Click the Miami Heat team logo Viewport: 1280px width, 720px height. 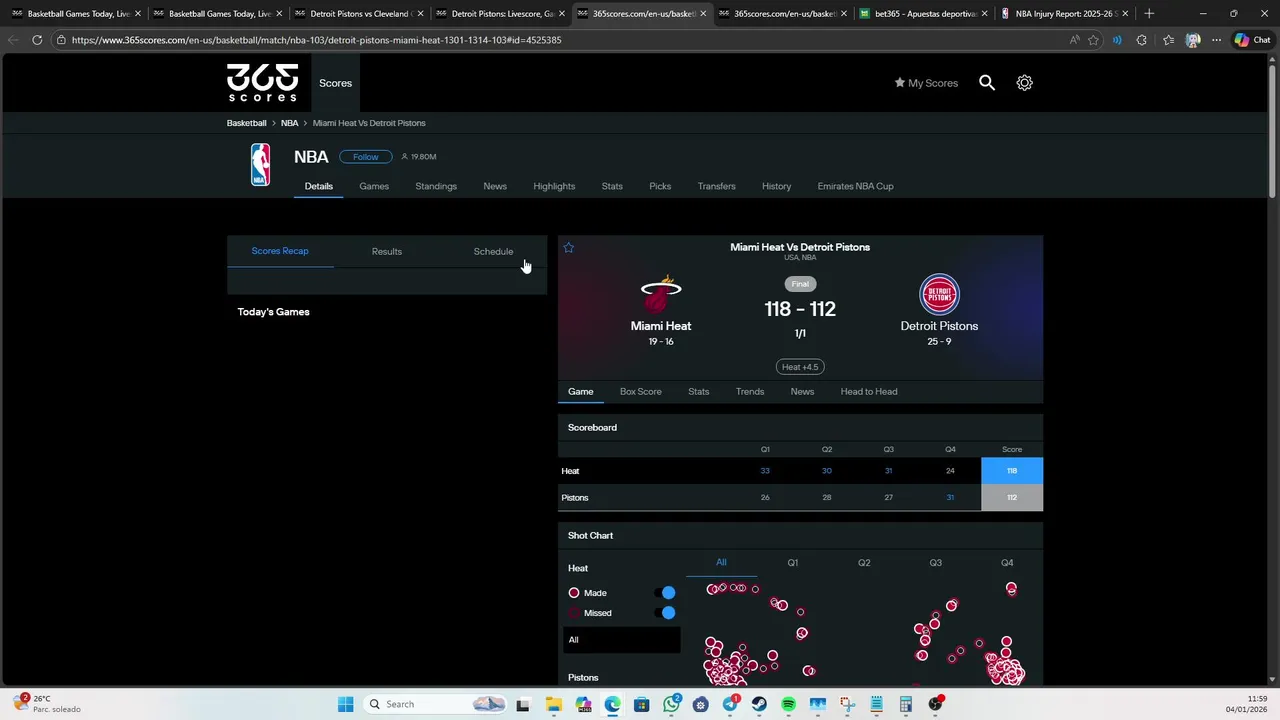(x=661, y=295)
